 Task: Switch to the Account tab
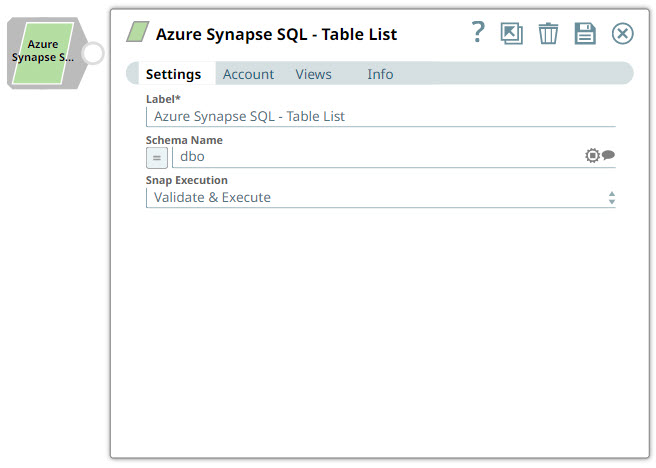click(248, 74)
